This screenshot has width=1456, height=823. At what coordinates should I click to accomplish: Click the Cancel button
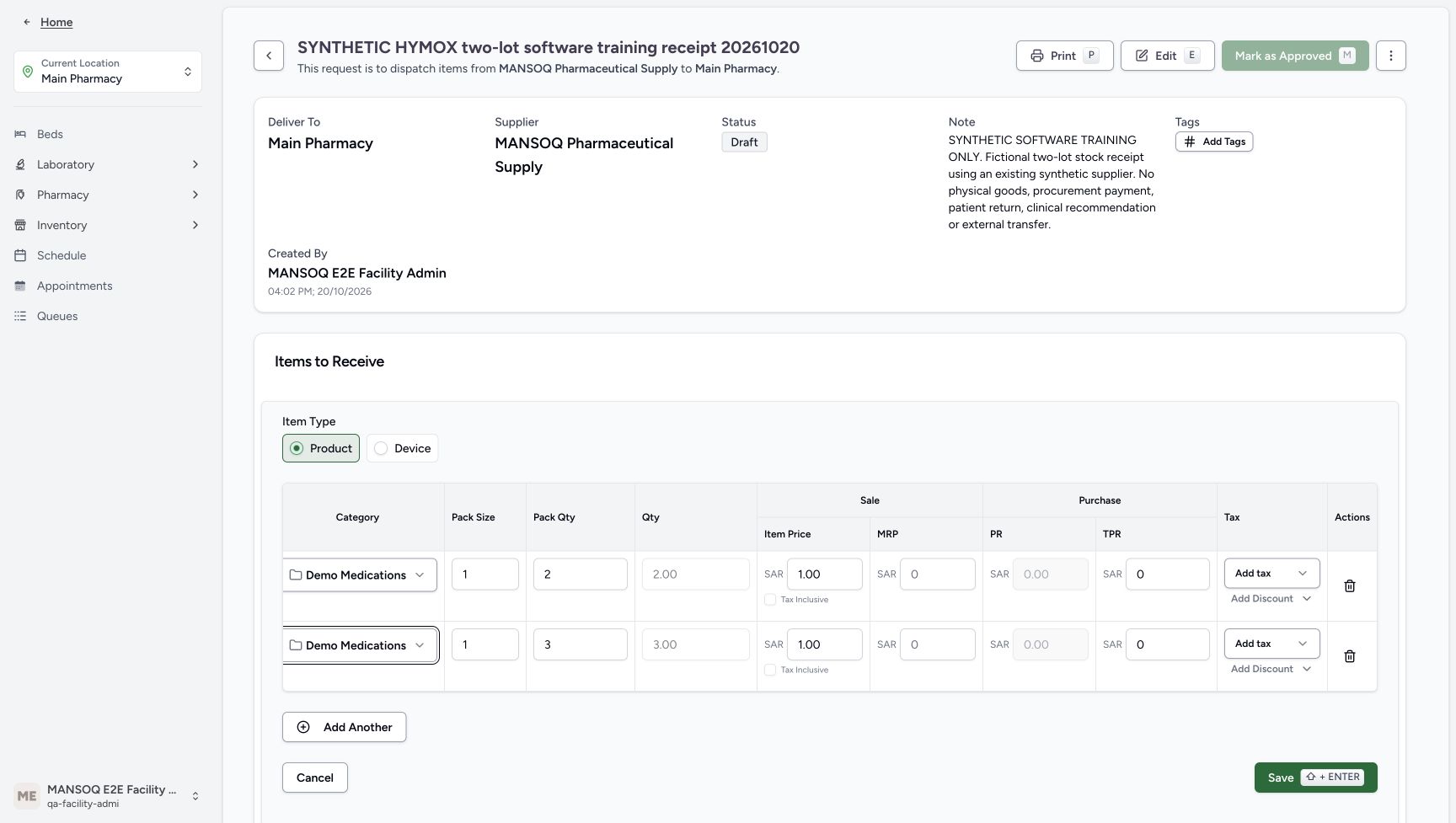314,778
